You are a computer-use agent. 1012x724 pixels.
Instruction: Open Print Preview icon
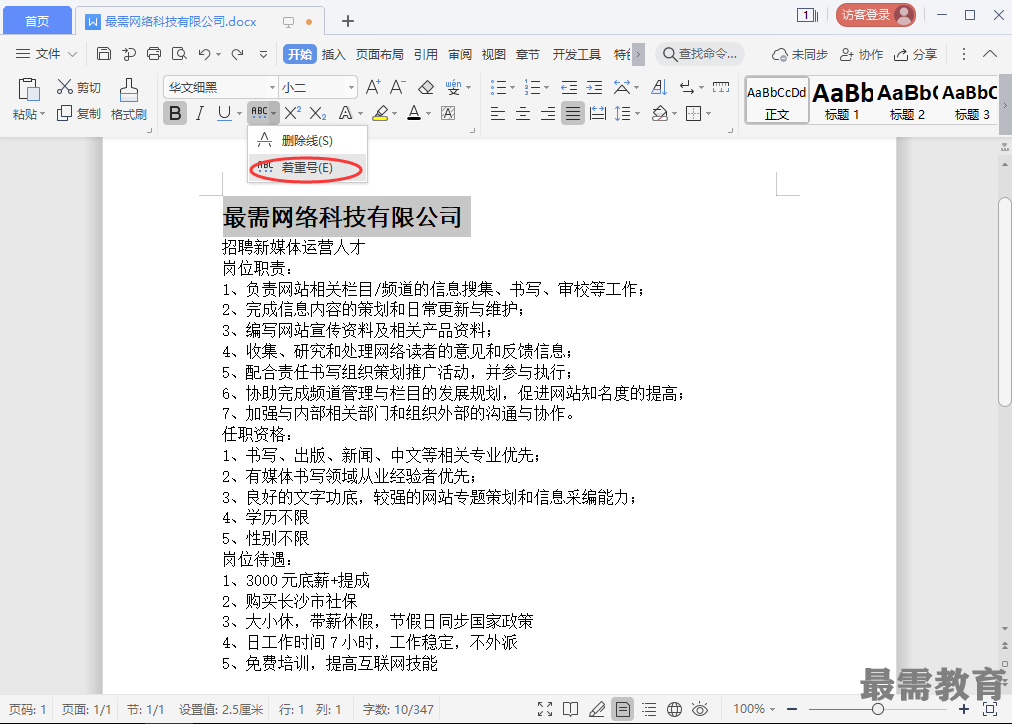click(179, 54)
